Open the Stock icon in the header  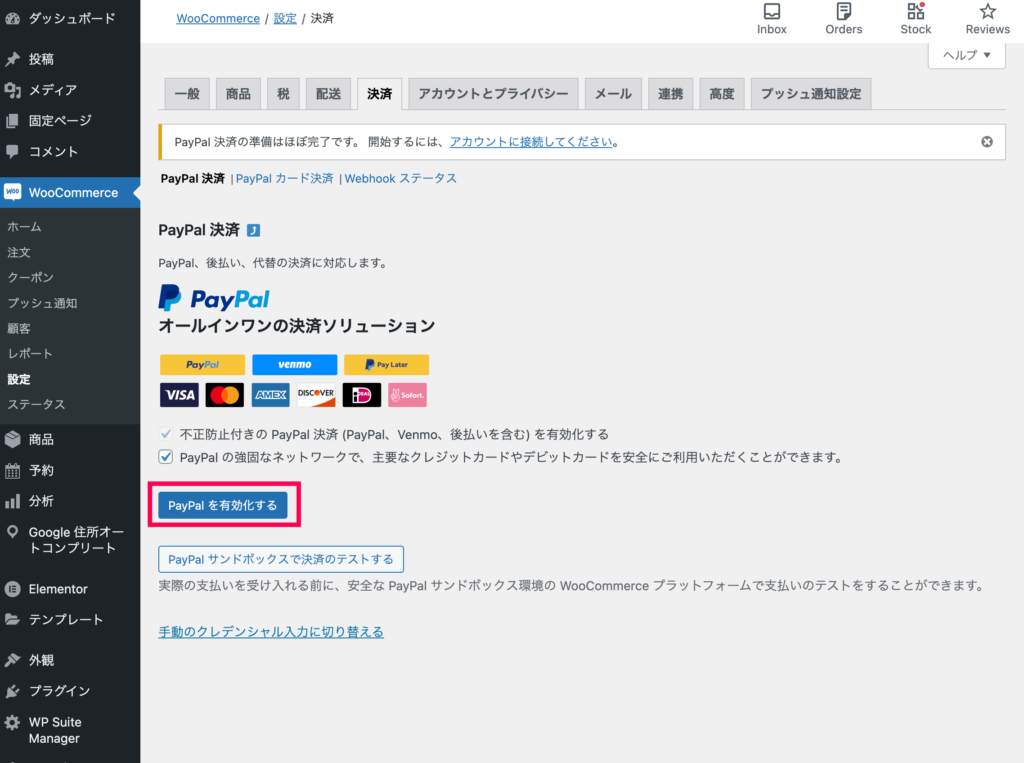click(916, 11)
